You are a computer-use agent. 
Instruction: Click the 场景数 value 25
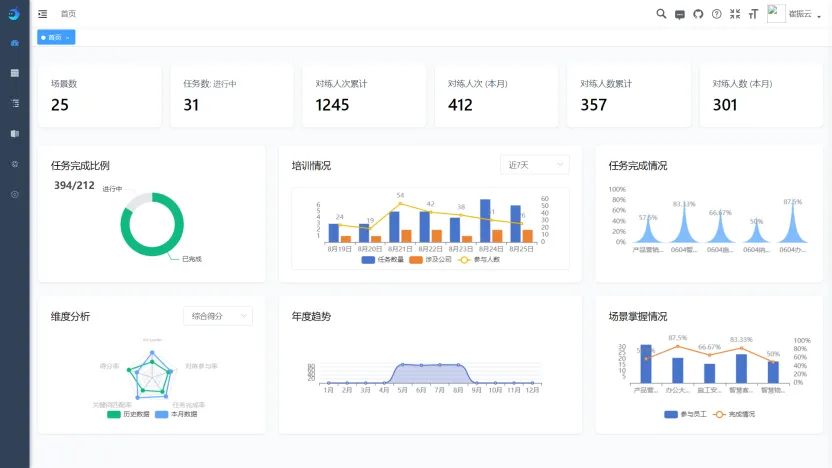[x=60, y=105]
